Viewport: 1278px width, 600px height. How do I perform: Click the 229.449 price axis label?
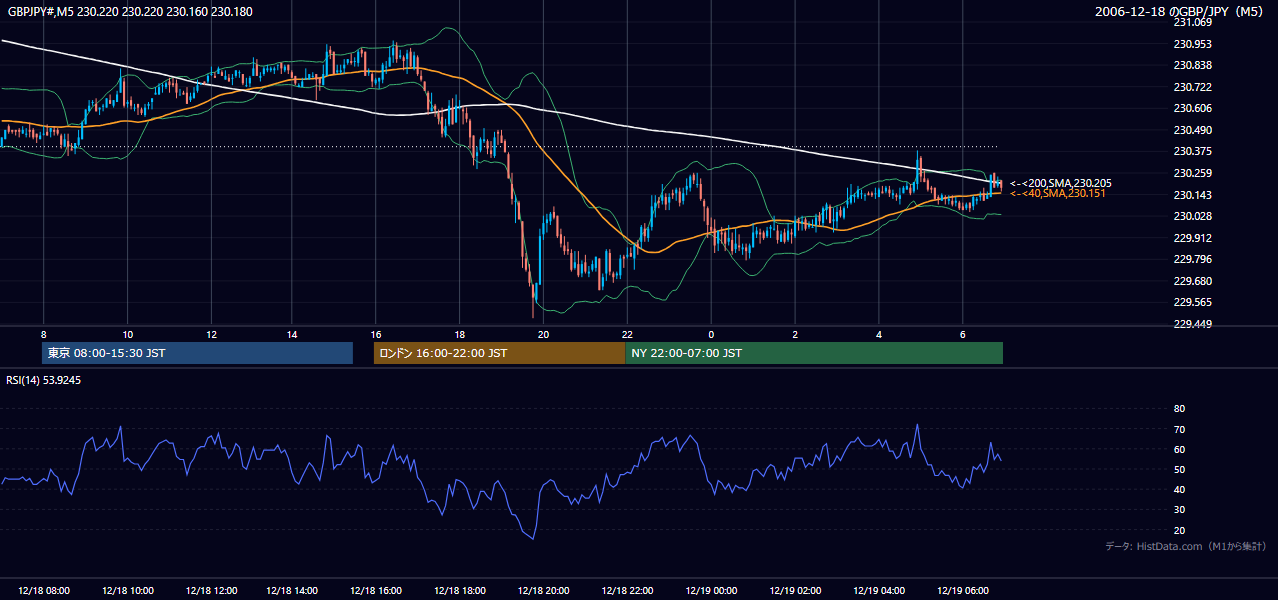pos(1193,324)
